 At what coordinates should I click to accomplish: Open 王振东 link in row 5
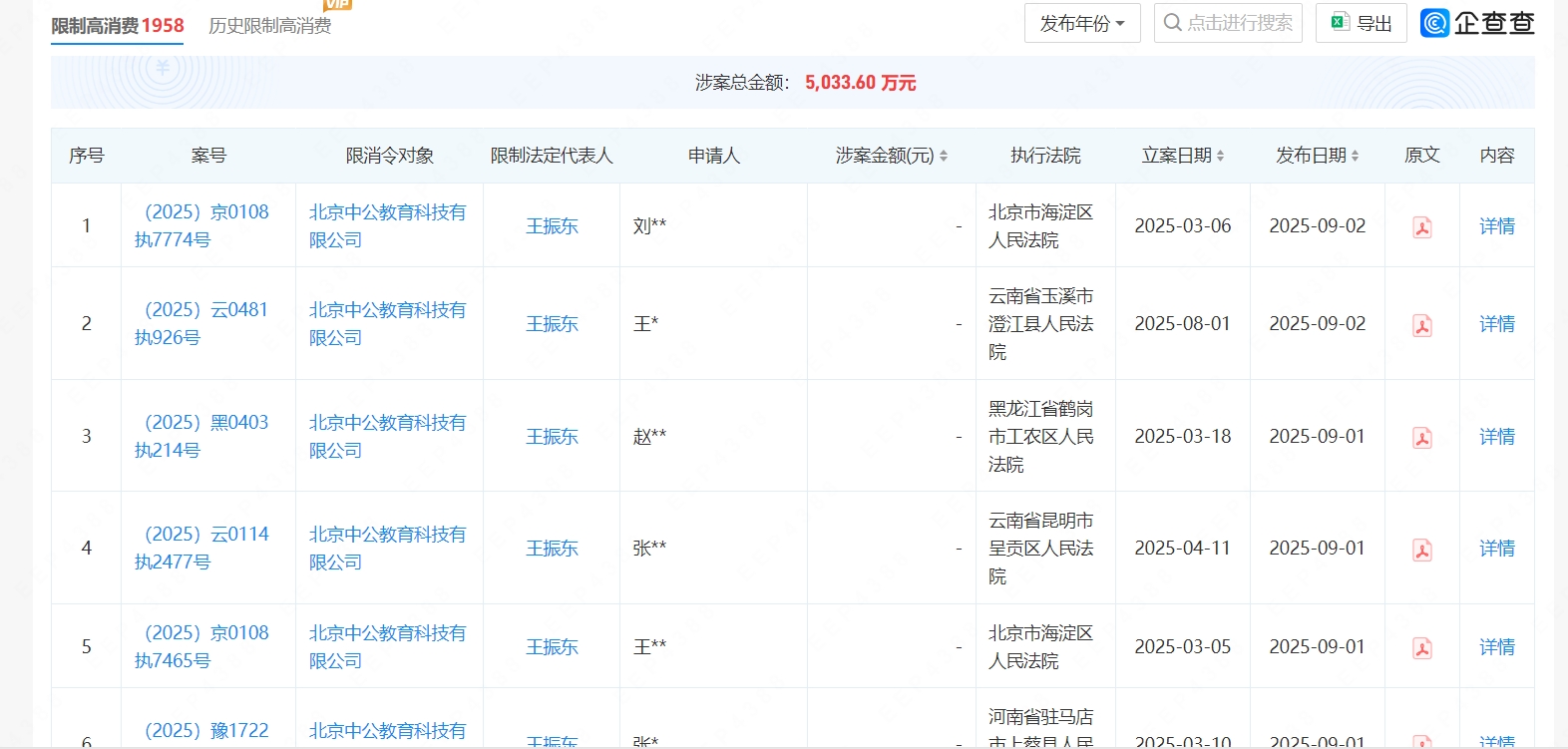pos(552,647)
